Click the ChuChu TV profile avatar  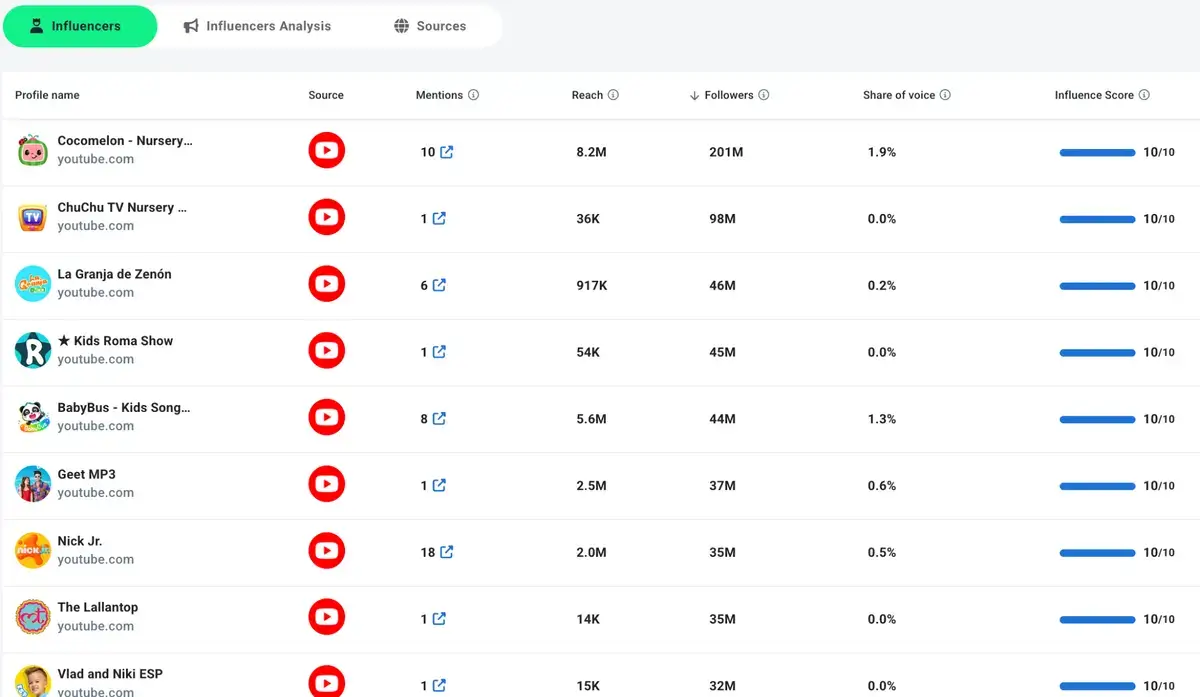pyautogui.click(x=32, y=217)
